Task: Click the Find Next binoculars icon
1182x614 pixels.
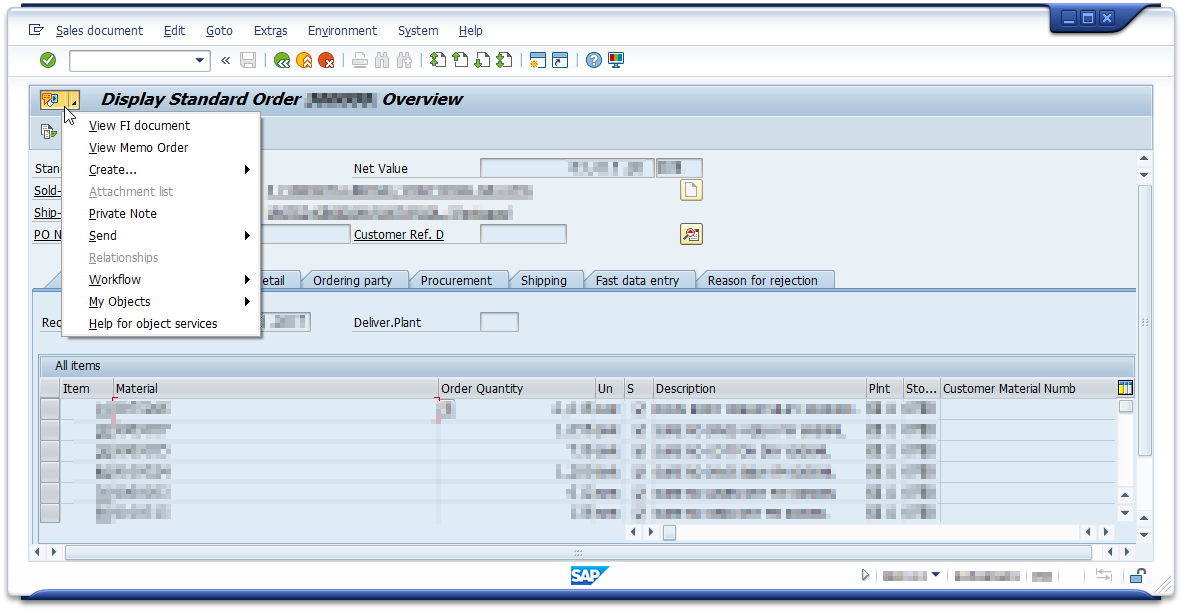Action: pyautogui.click(x=405, y=60)
